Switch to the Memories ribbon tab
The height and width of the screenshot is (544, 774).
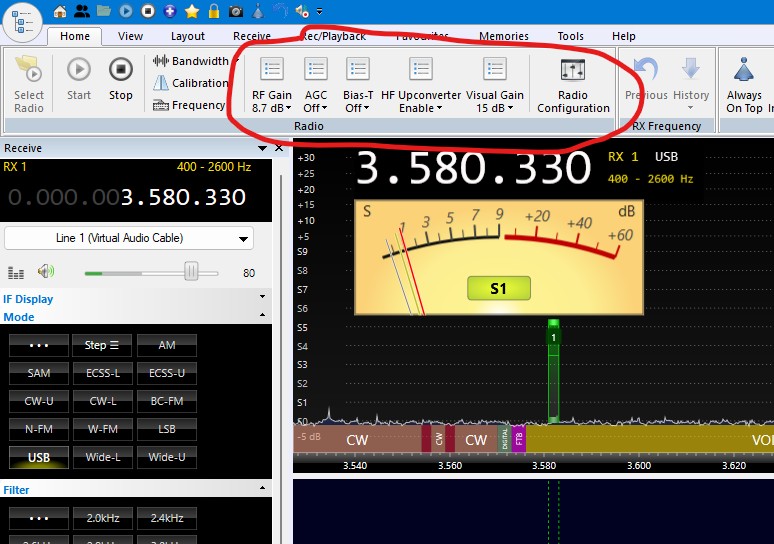[503, 36]
